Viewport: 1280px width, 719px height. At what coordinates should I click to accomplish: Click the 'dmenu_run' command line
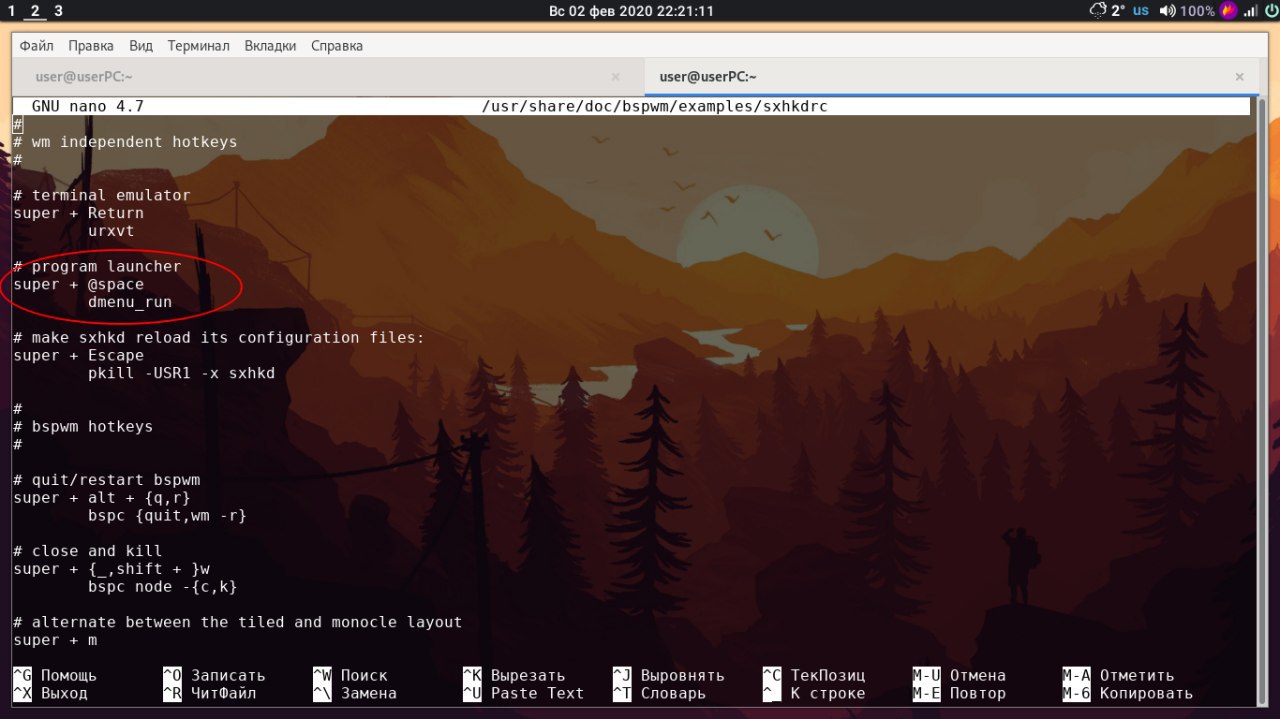tap(130, 302)
